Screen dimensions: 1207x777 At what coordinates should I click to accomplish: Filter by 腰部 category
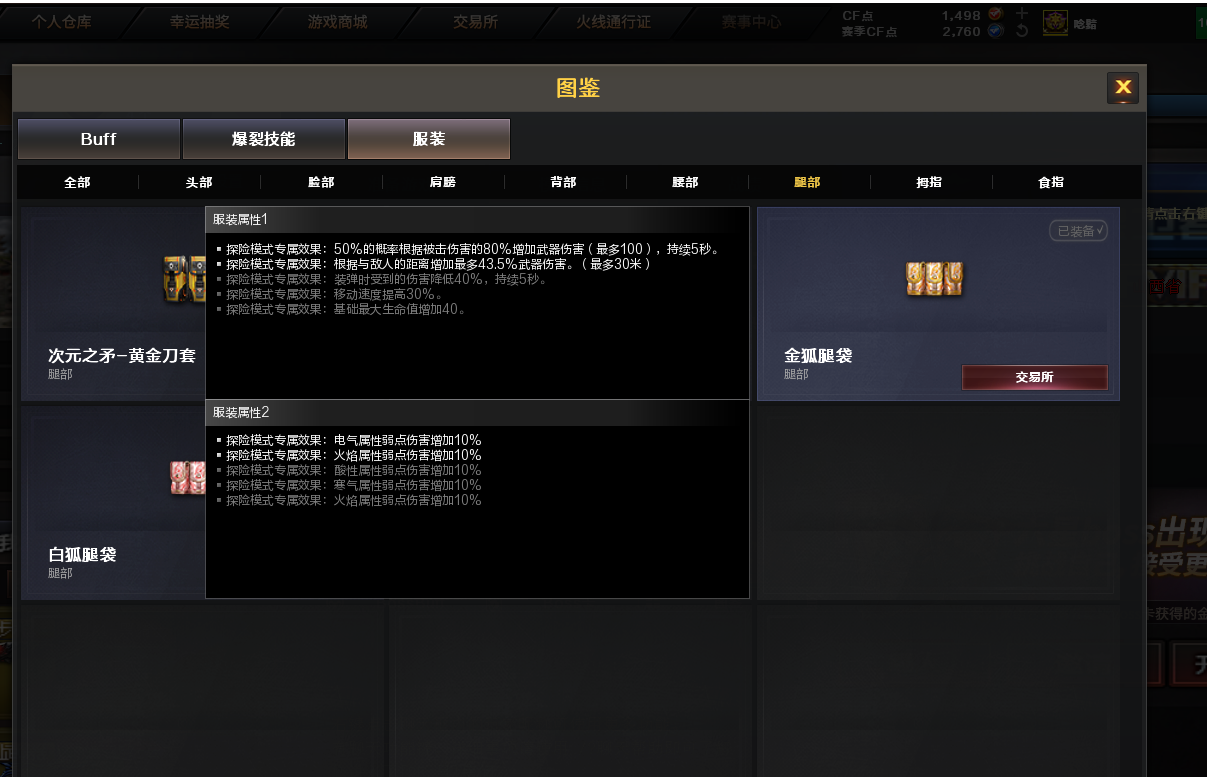pos(685,182)
